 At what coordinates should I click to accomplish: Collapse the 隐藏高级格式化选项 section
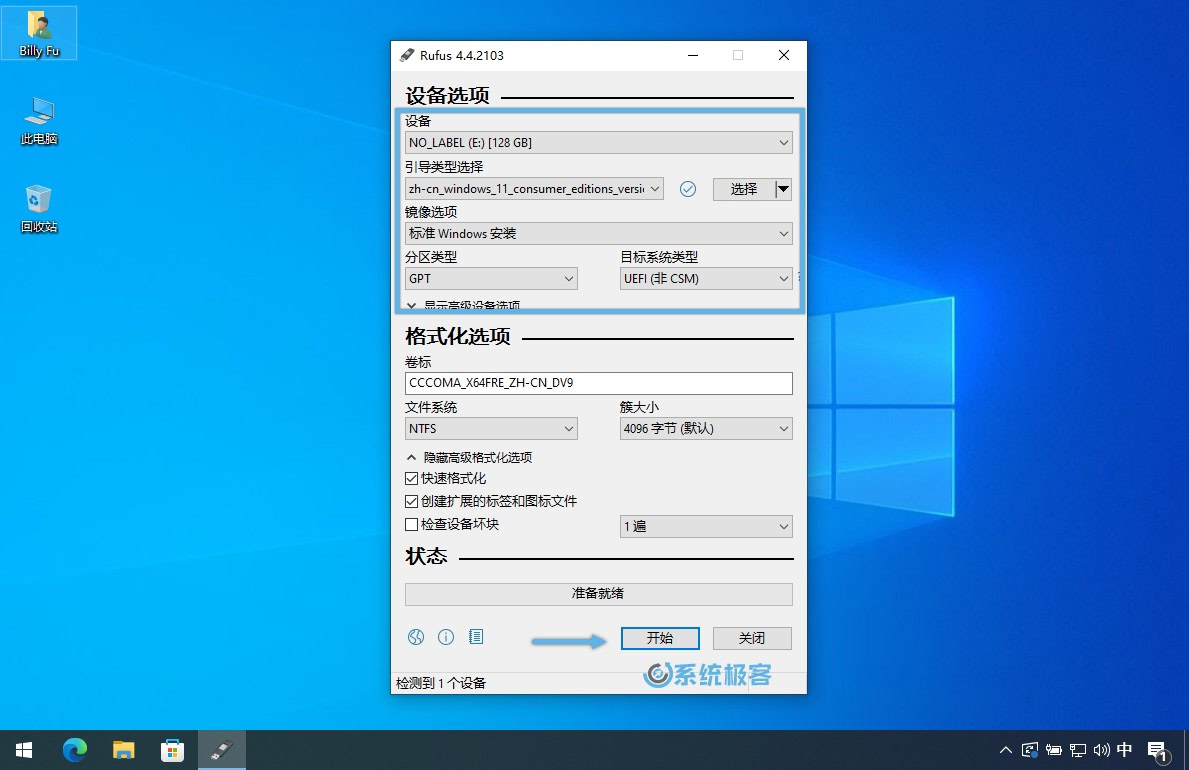coord(471,456)
